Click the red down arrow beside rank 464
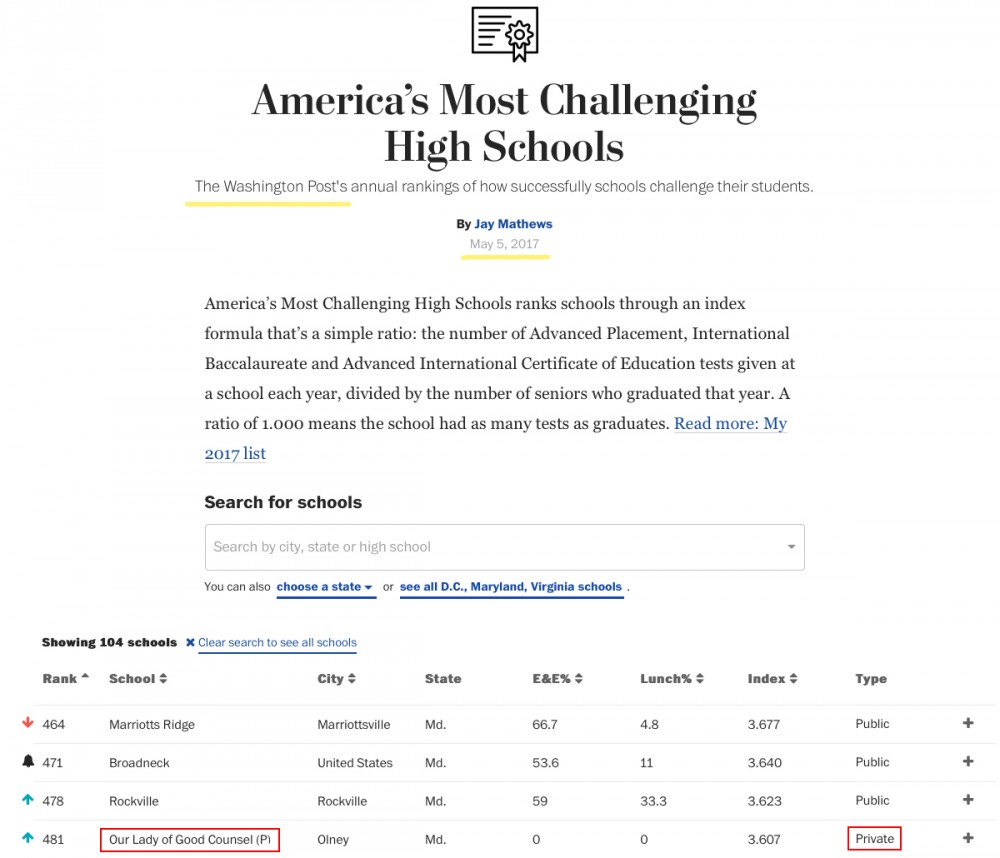Image resolution: width=1000 pixels, height=858 pixels. click(x=27, y=723)
